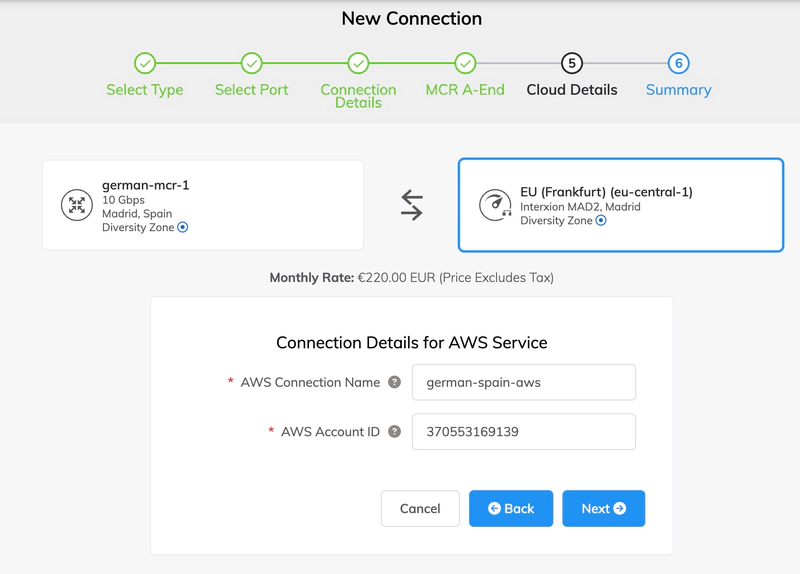Click the AWS Connection Name label
Viewport: 800px width, 574px height.
[x=310, y=382]
